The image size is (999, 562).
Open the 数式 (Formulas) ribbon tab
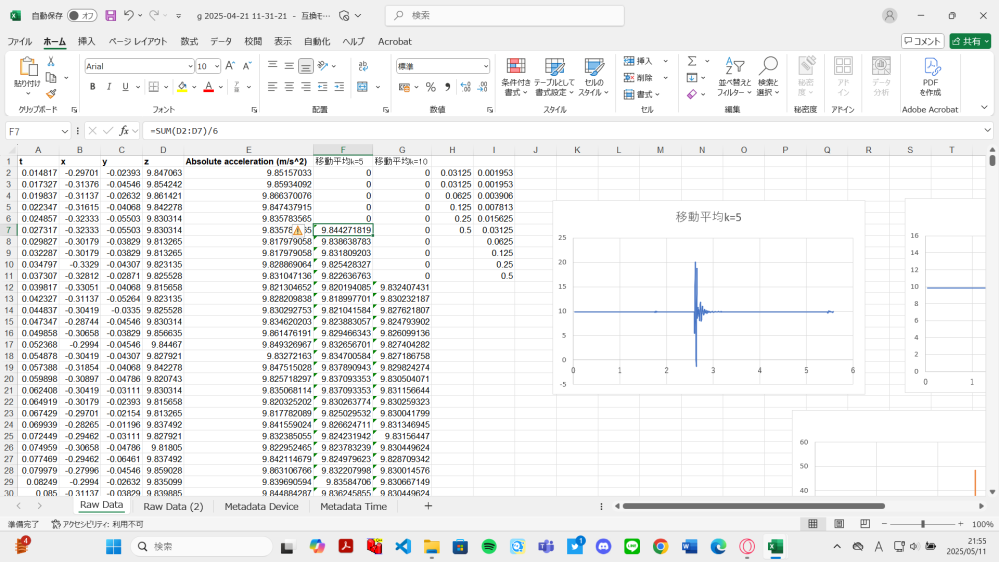[189, 41]
